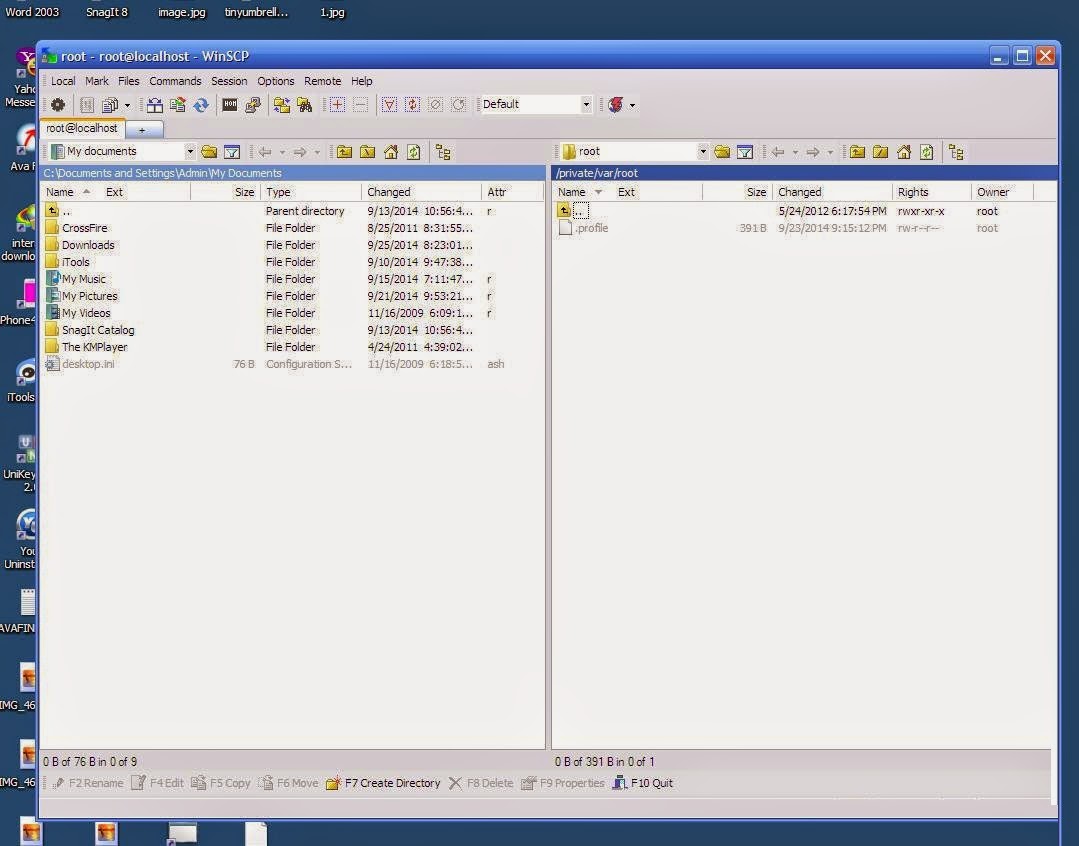The width and height of the screenshot is (1079, 846).
Task: Click the Synchronize refresh icon (blue arrows)
Action: tap(200, 105)
